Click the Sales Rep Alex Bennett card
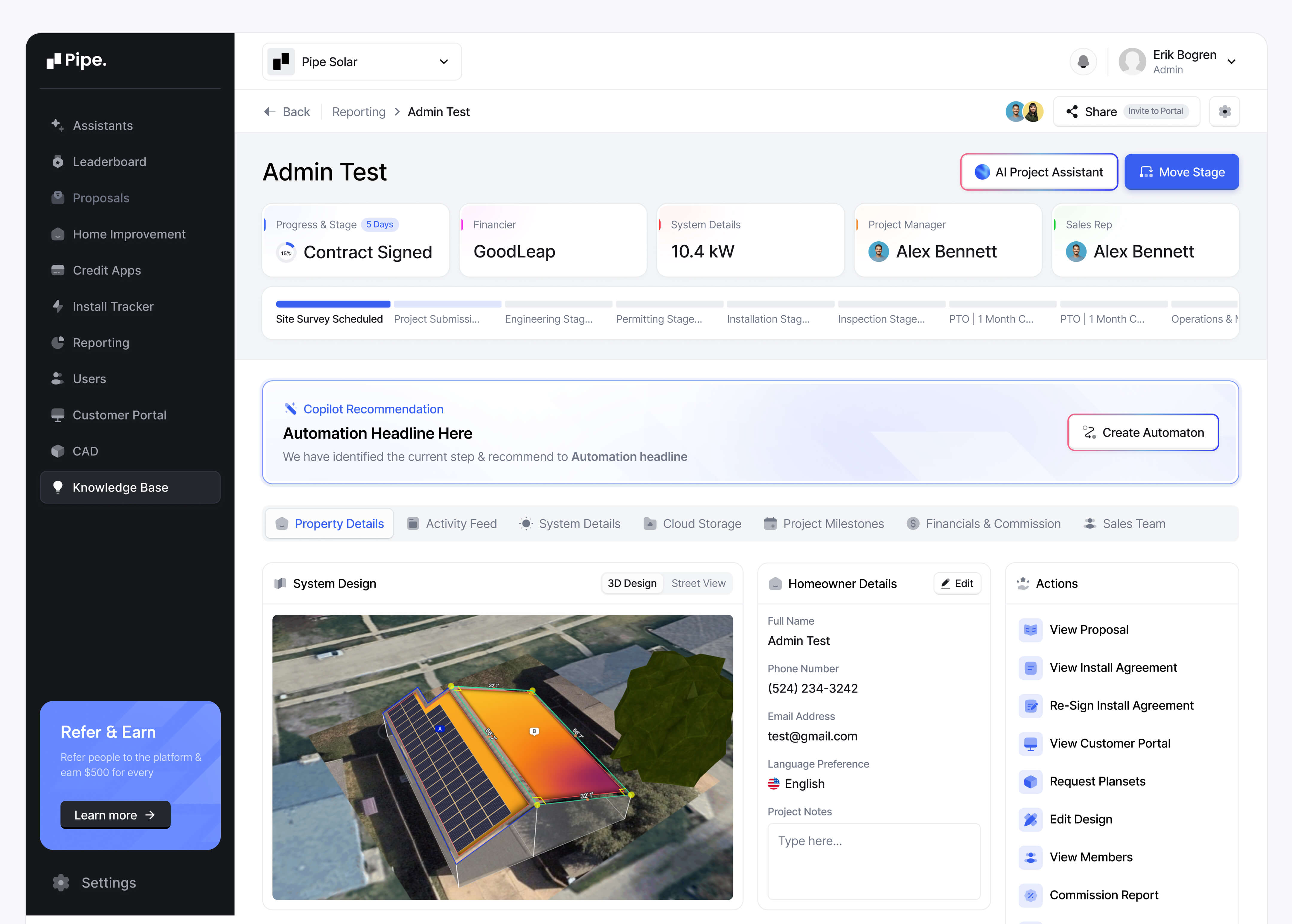 pos(1145,240)
